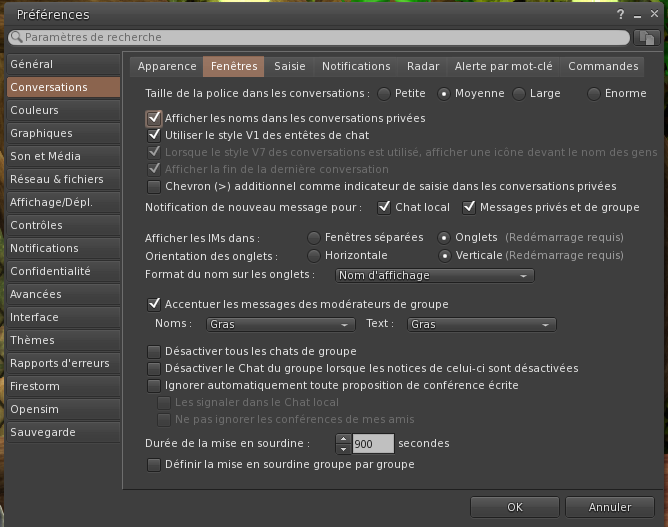Open the 'Alerte par mot-clé' tab
This screenshot has width=668, height=527.
pyautogui.click(x=503, y=67)
